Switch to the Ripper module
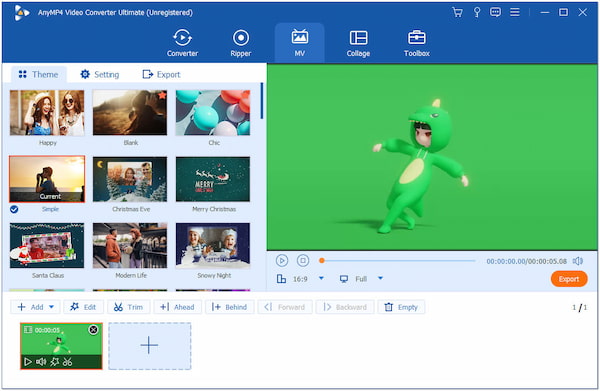The image size is (600, 391). click(x=241, y=43)
